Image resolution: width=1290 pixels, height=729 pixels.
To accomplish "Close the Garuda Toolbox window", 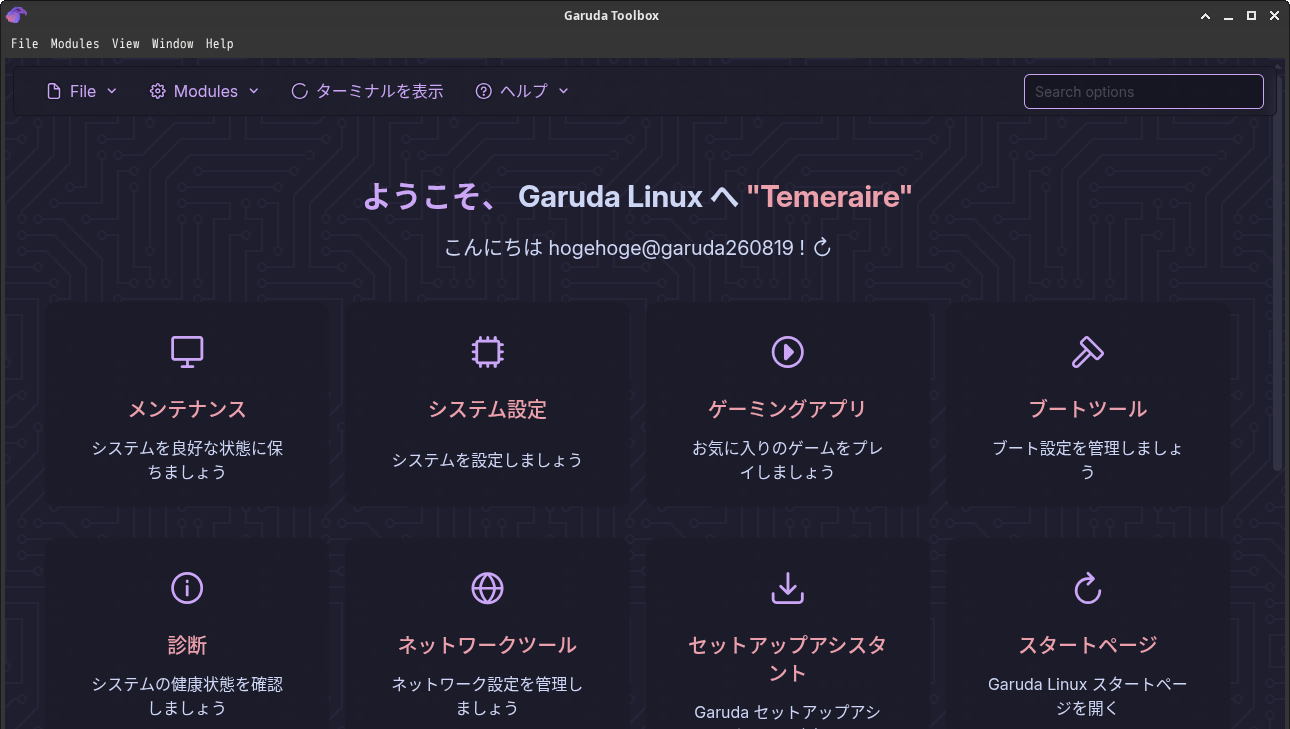I will (x=1273, y=15).
